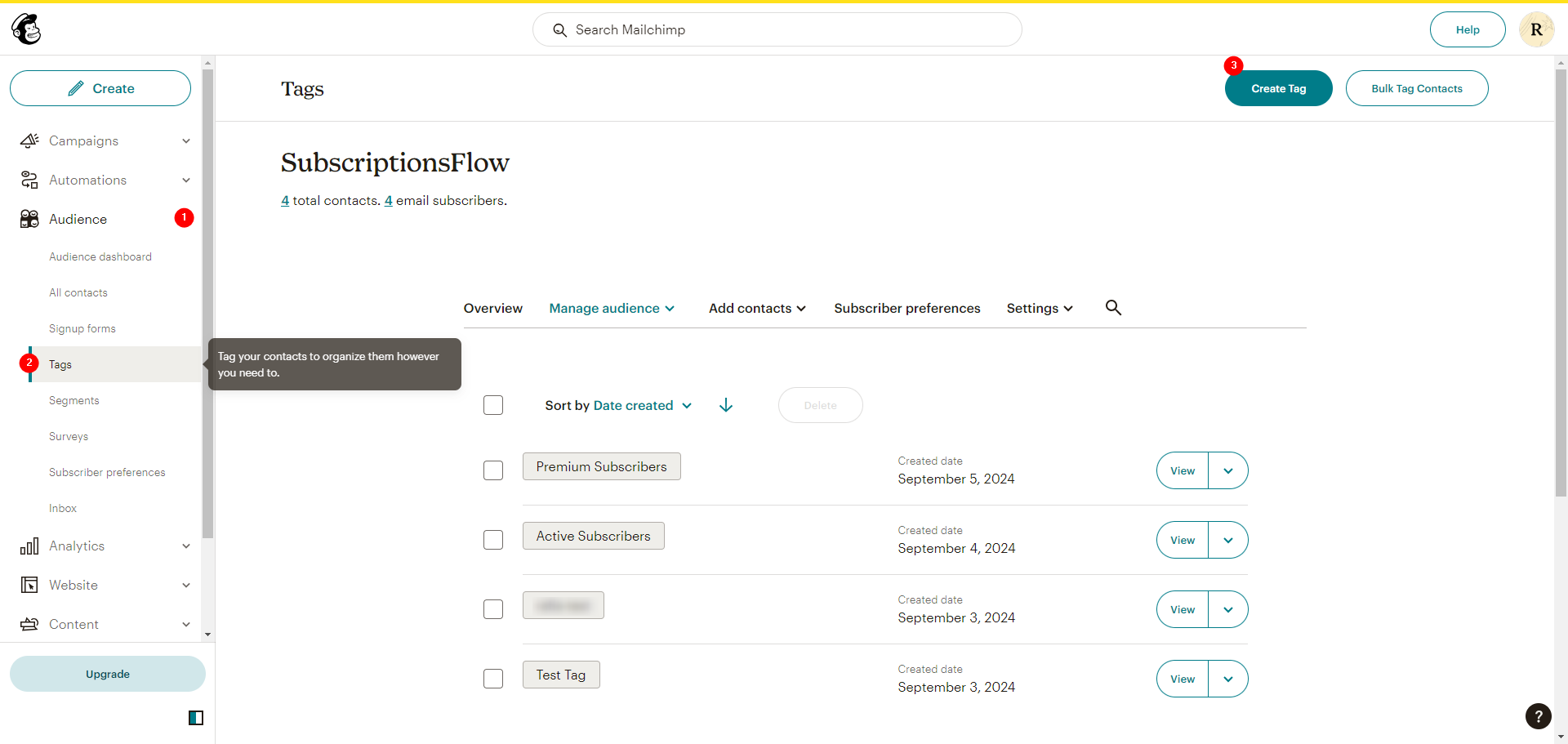Click the Bulk Tag Contacts button
The image size is (1568, 744).
pyautogui.click(x=1417, y=88)
